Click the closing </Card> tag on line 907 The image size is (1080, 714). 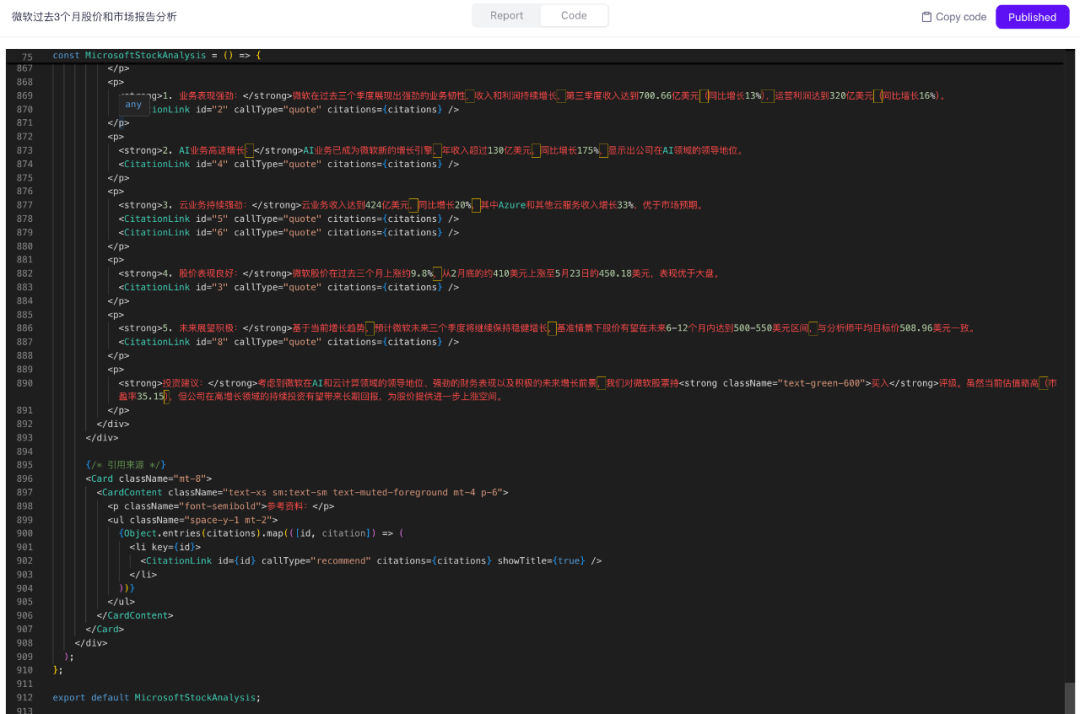[x=105, y=629]
